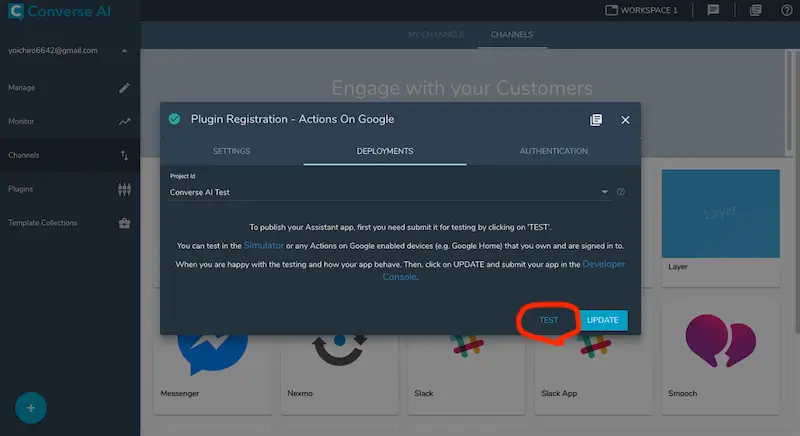Expand the Project Id dropdown

tap(604, 192)
